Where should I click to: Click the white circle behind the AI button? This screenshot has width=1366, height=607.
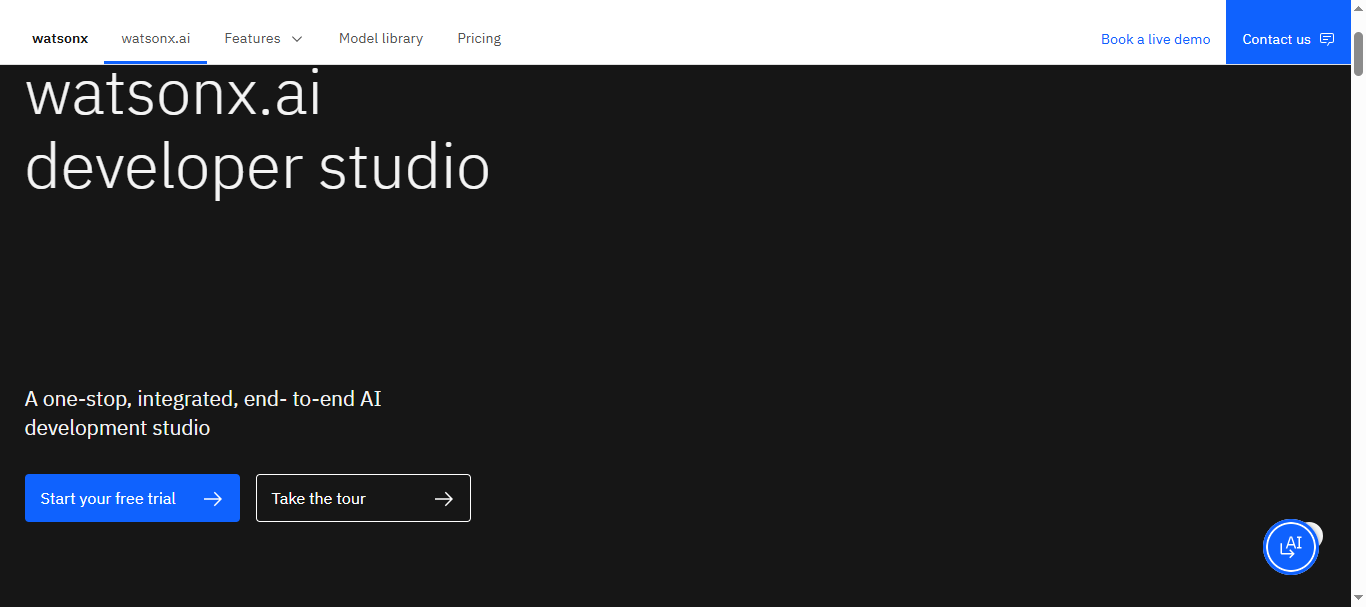pos(1315,533)
